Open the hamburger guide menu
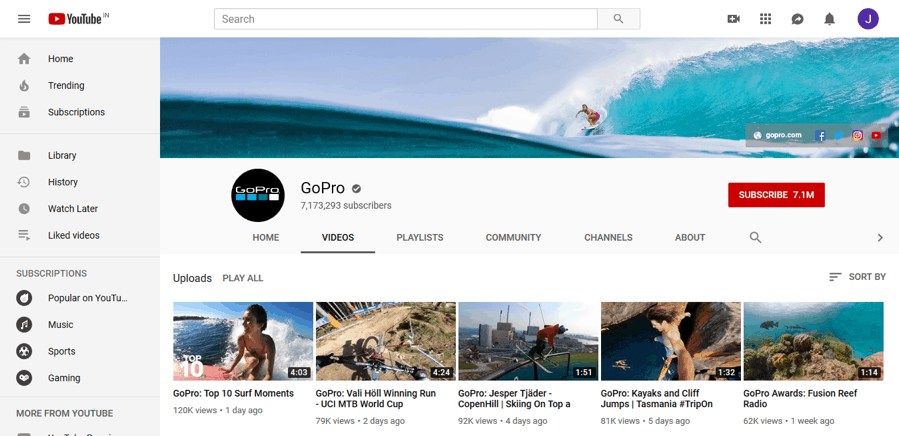The image size is (899, 436). coord(24,19)
